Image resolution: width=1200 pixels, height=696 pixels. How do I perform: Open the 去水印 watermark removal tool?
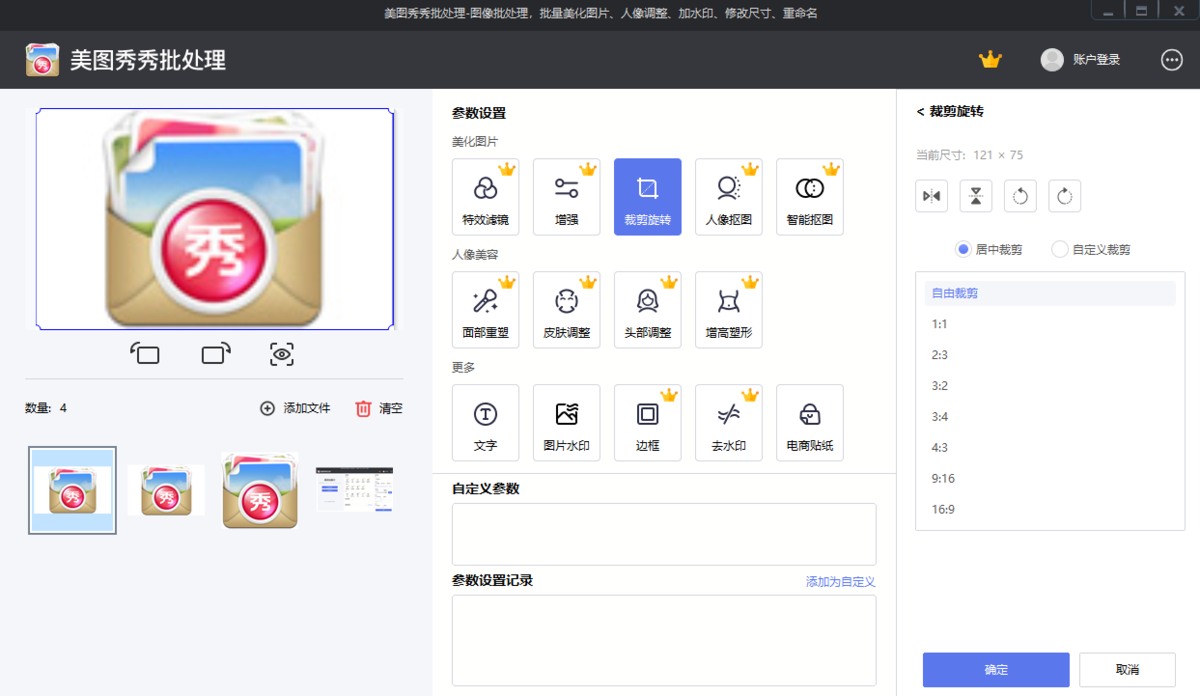tap(728, 423)
